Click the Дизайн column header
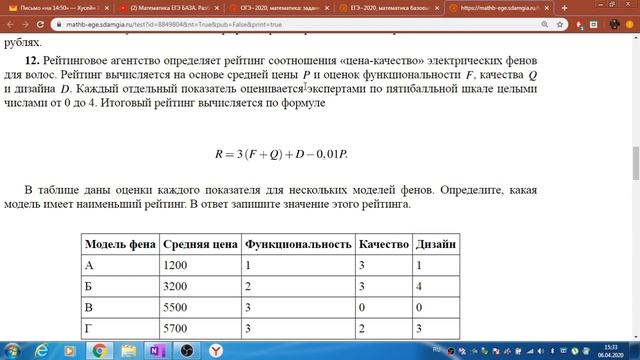The height and width of the screenshot is (360, 640). [x=436, y=244]
